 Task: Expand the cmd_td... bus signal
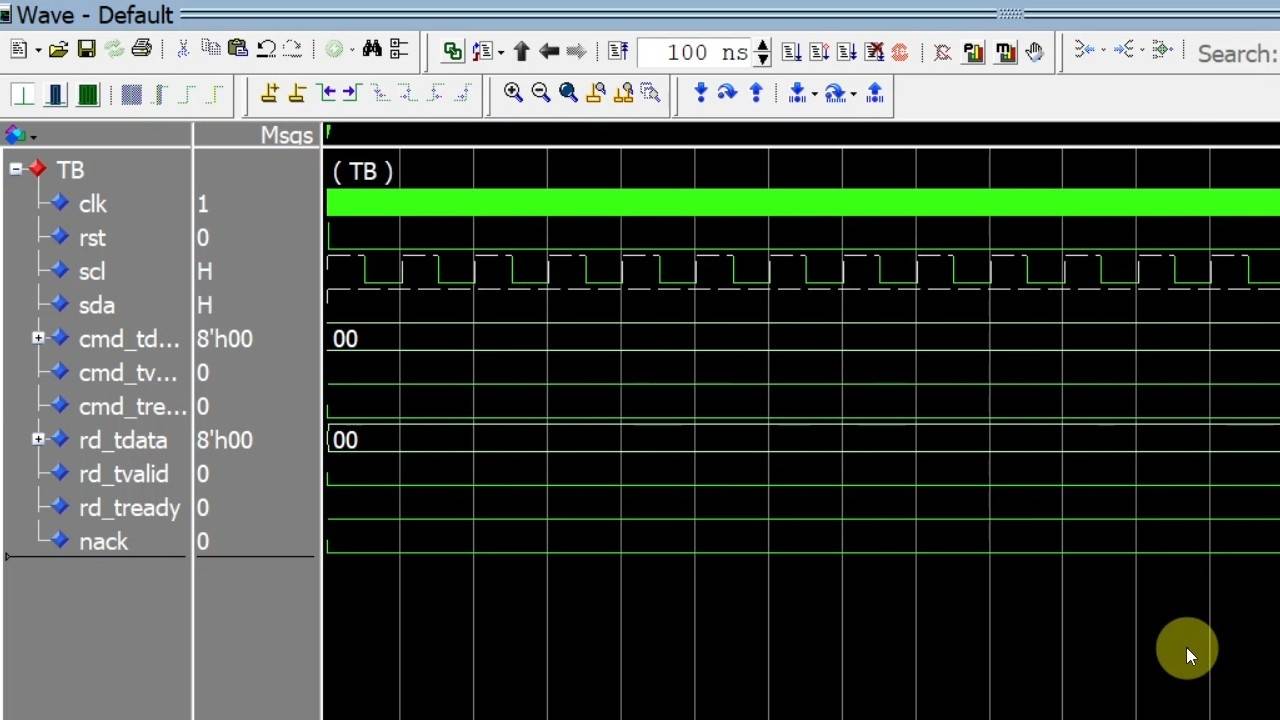[x=38, y=338]
